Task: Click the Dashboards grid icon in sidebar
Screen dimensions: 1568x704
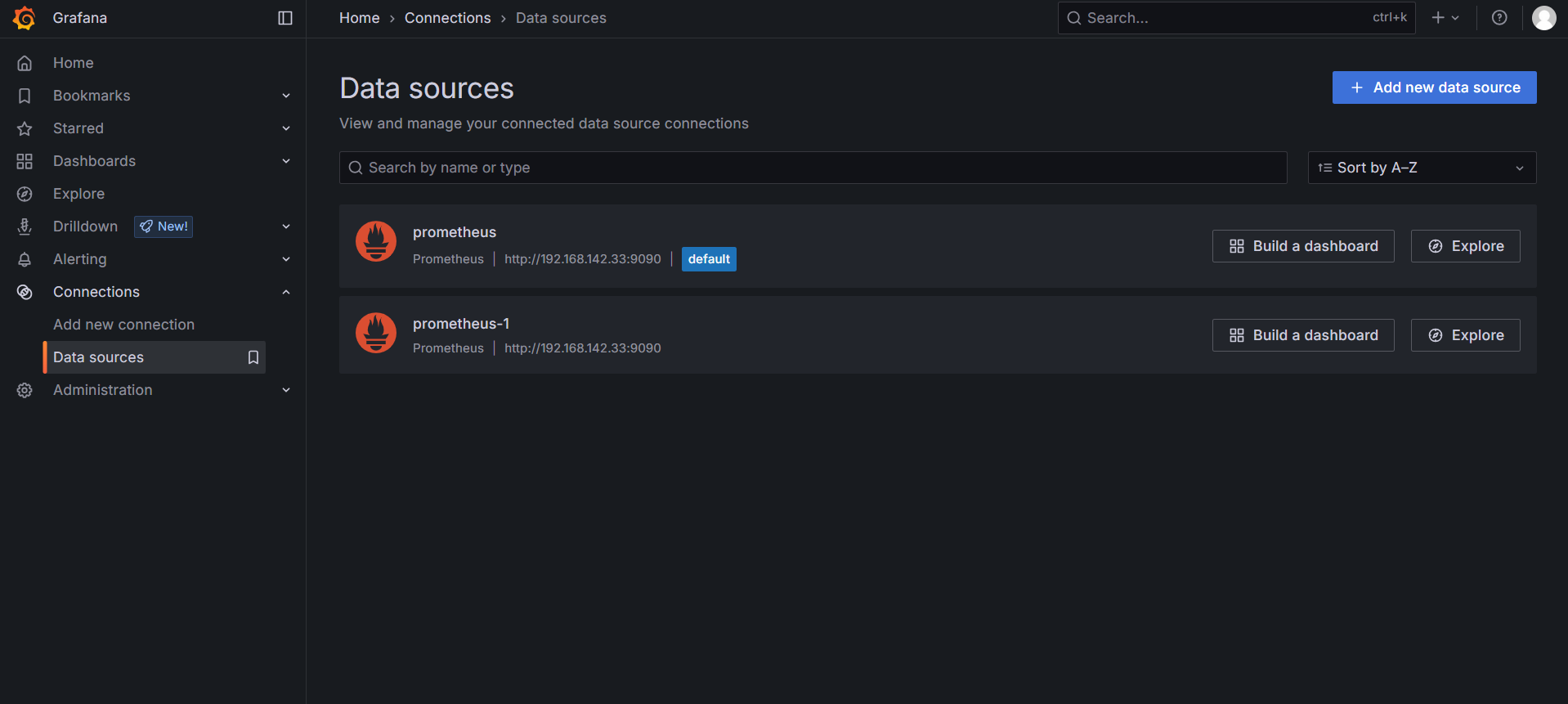Action: coord(25,161)
